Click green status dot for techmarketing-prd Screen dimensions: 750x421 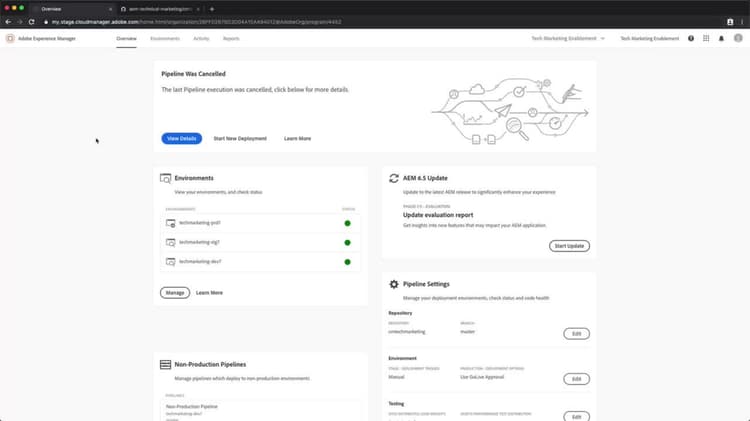point(347,223)
